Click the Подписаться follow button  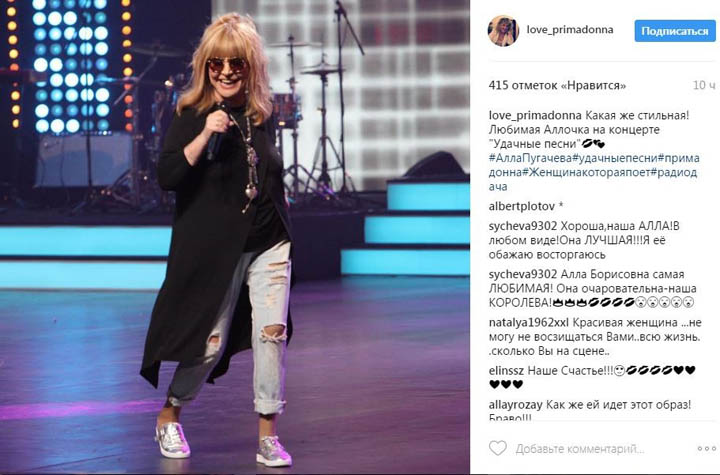coord(675,31)
